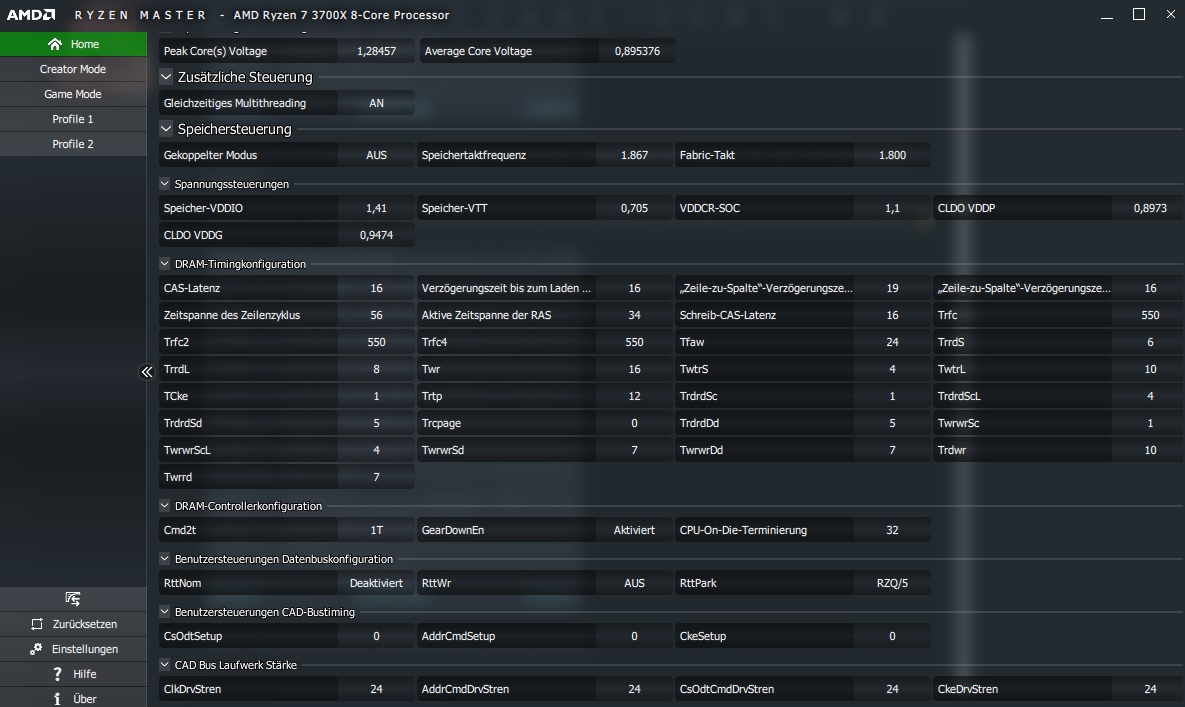
Task: Open Creator Mode tab
Action: coord(73,69)
